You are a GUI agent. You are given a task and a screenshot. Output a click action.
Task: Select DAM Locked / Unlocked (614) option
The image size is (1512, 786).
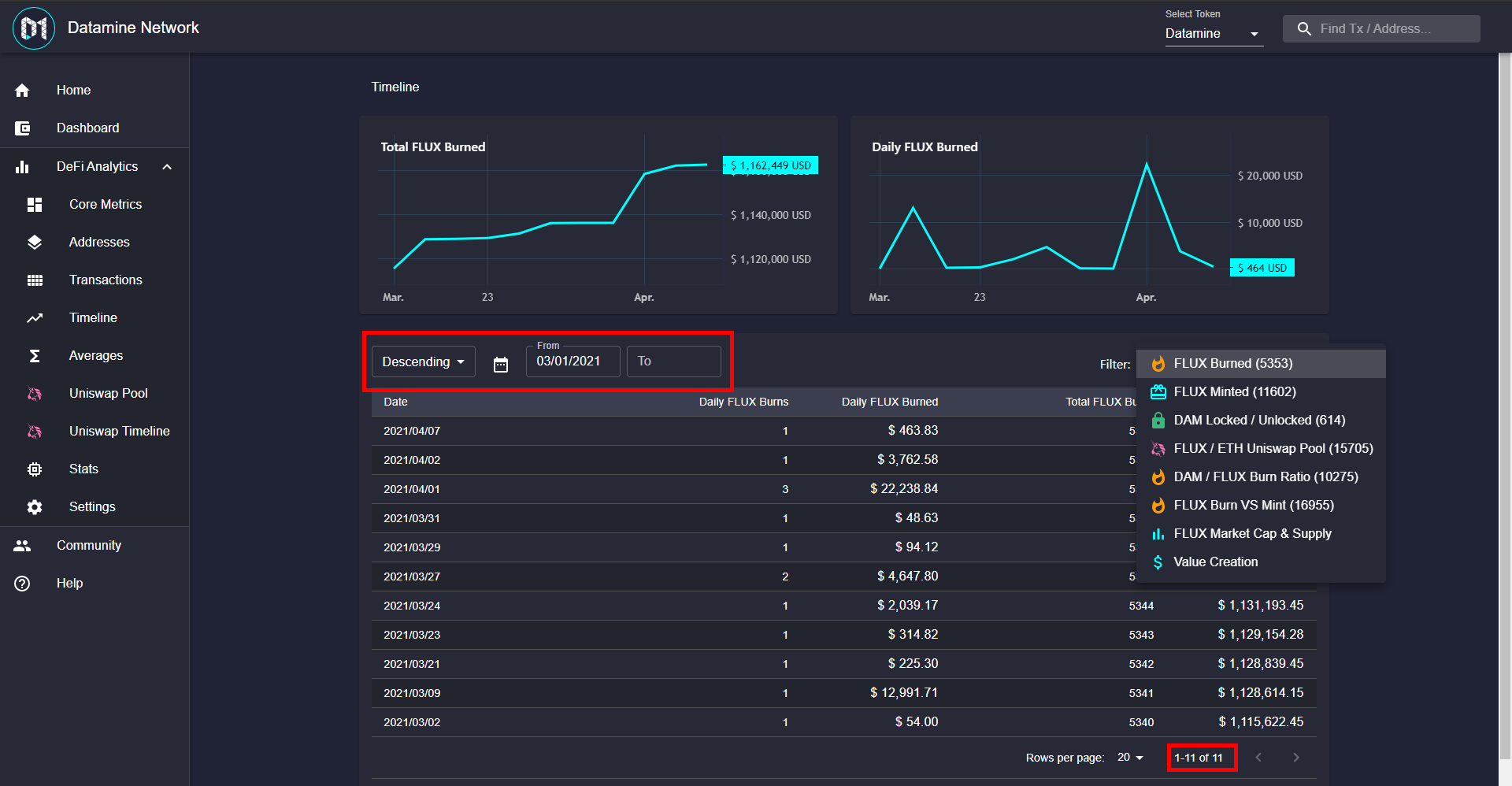(x=1261, y=421)
